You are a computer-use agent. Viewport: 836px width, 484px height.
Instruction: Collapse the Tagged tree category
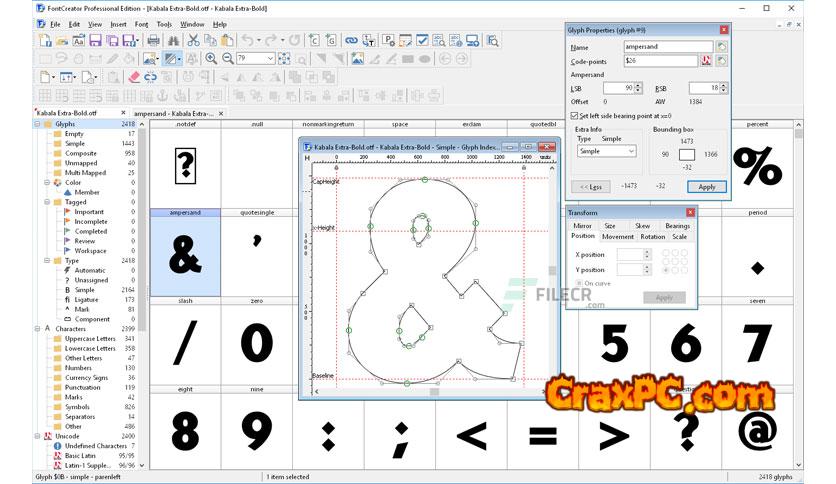(37, 202)
